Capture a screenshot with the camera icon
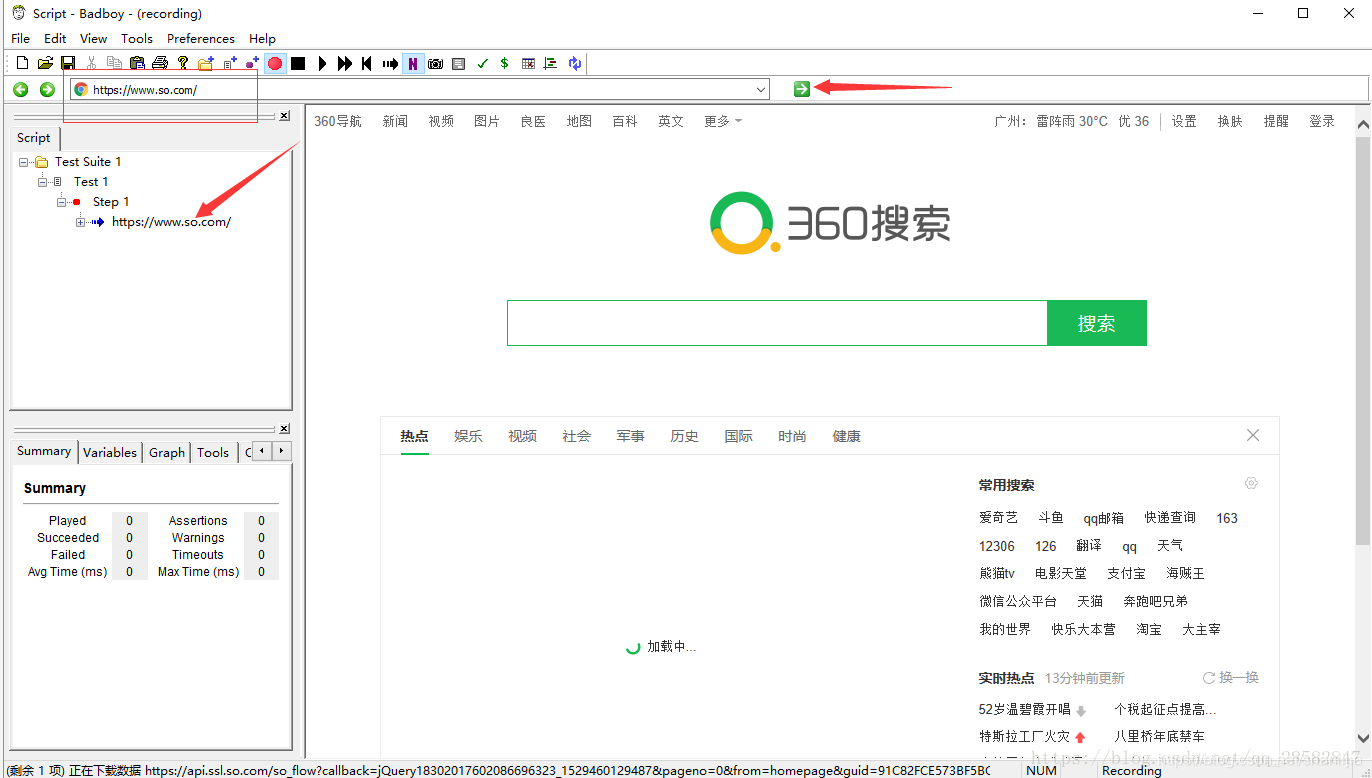Image resolution: width=1372 pixels, height=778 pixels. point(435,63)
